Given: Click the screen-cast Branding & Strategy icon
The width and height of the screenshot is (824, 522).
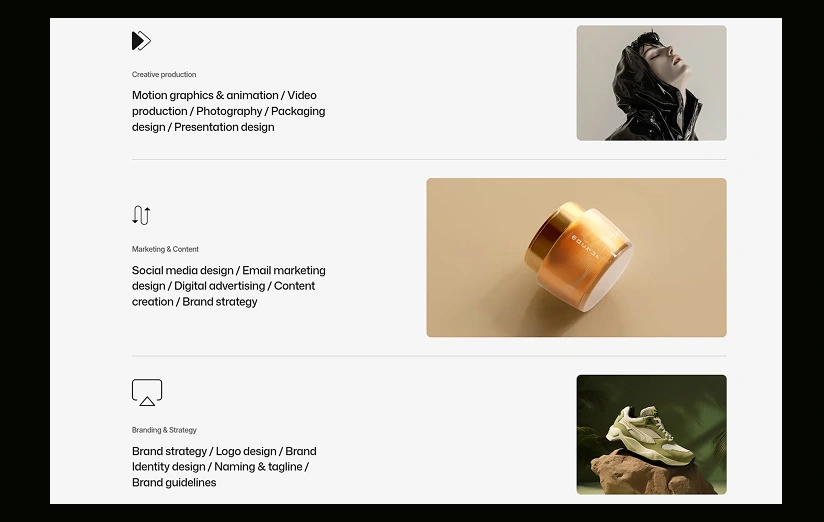Looking at the screenshot, I should (147, 393).
